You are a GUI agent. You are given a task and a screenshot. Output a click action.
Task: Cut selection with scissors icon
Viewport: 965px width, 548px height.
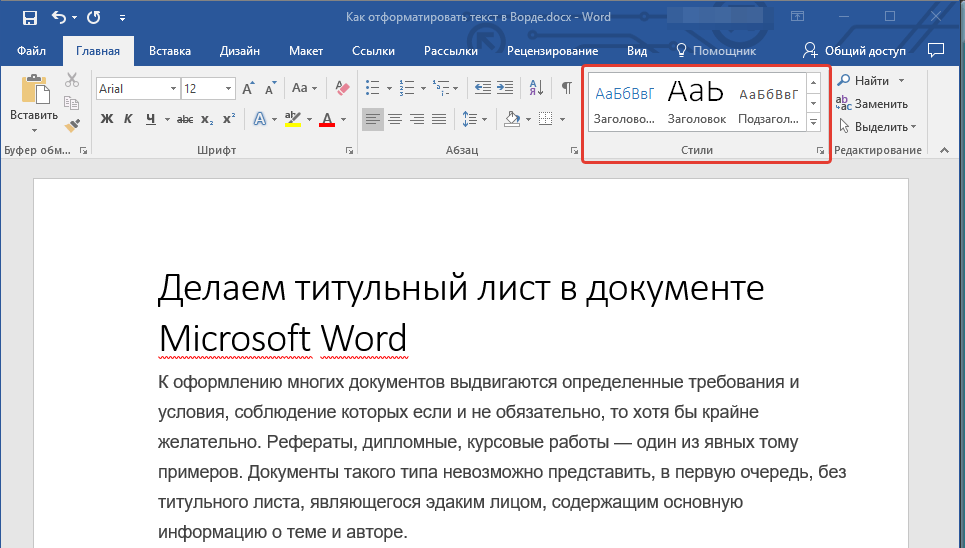click(72, 80)
